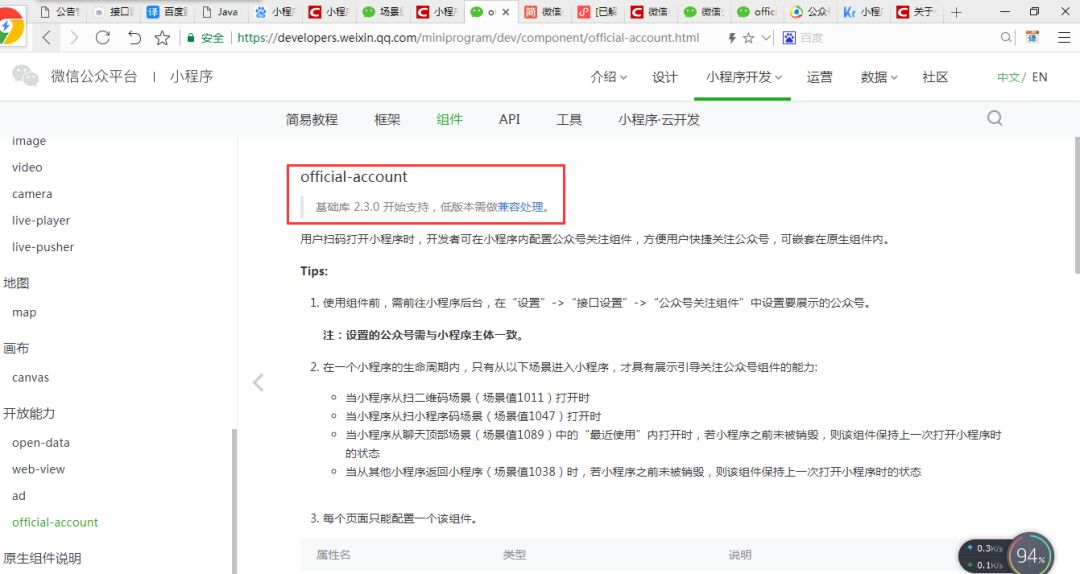Open the 社区 menu item
Image resolution: width=1080 pixels, height=574 pixels.
(935, 77)
